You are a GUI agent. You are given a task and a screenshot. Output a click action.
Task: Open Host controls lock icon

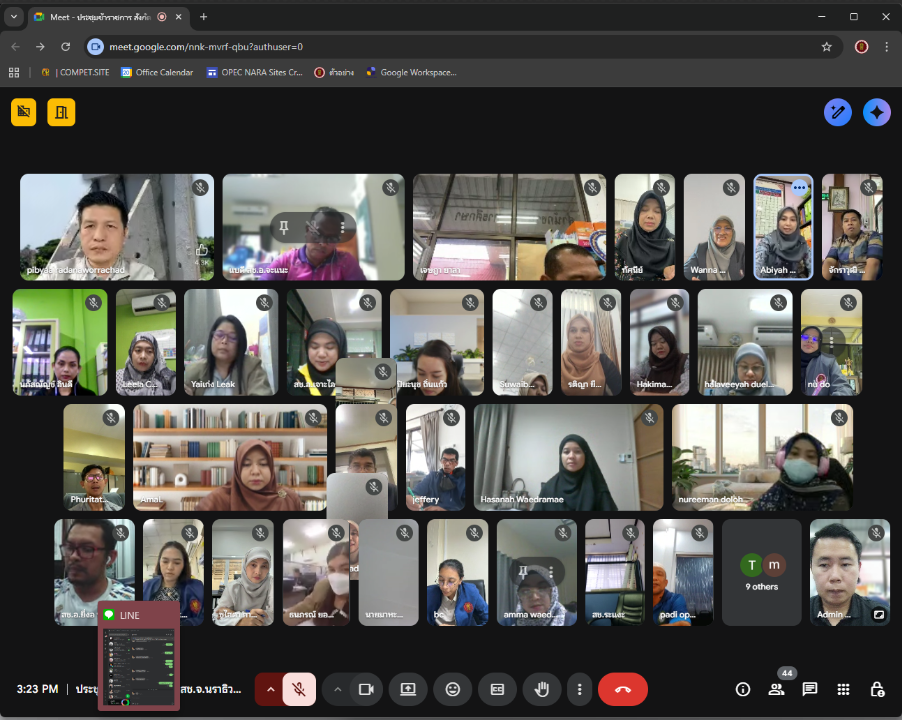tap(877, 689)
